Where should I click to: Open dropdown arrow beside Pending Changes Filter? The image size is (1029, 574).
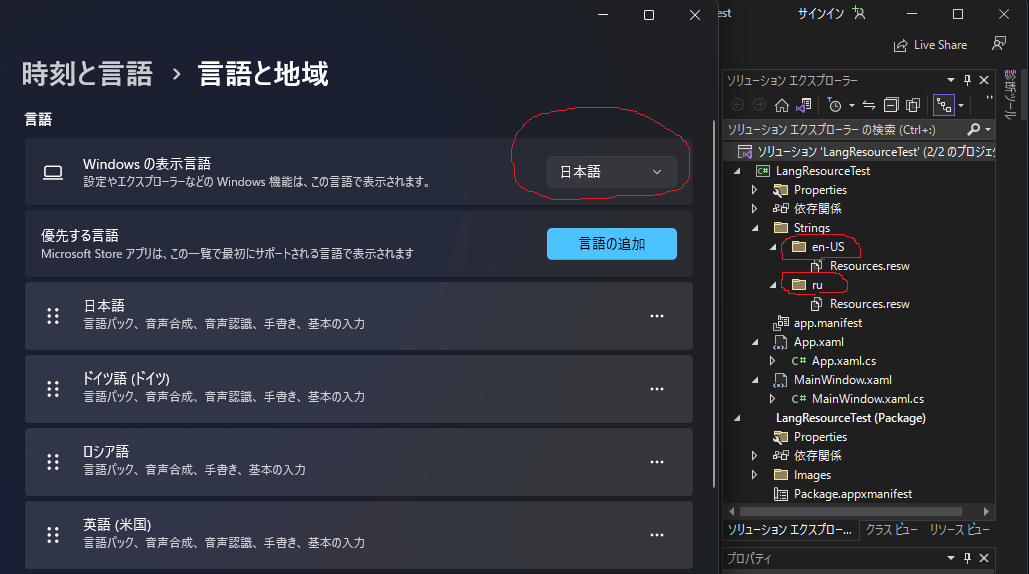(852, 106)
